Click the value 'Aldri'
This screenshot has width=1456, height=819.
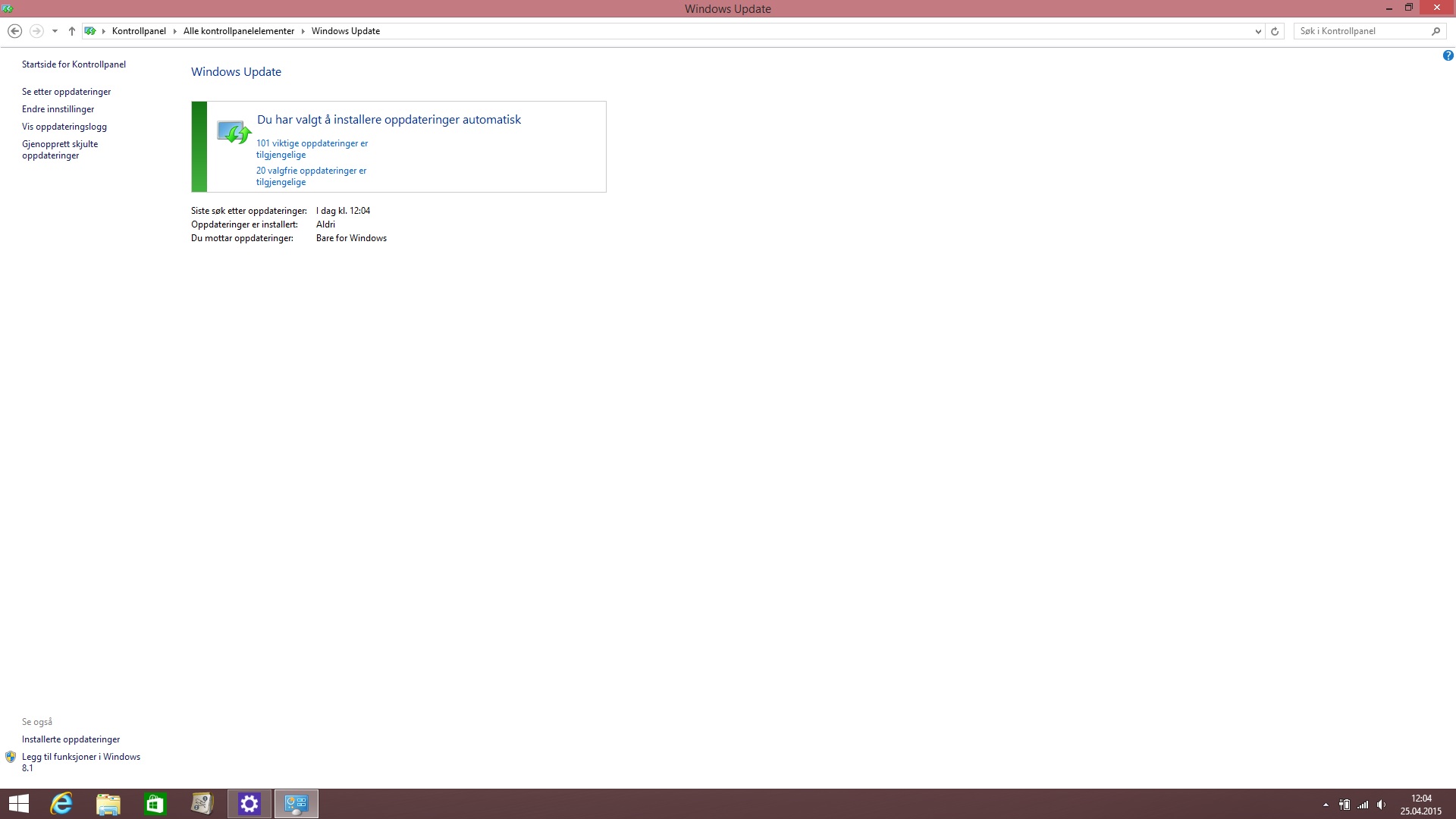tap(325, 224)
